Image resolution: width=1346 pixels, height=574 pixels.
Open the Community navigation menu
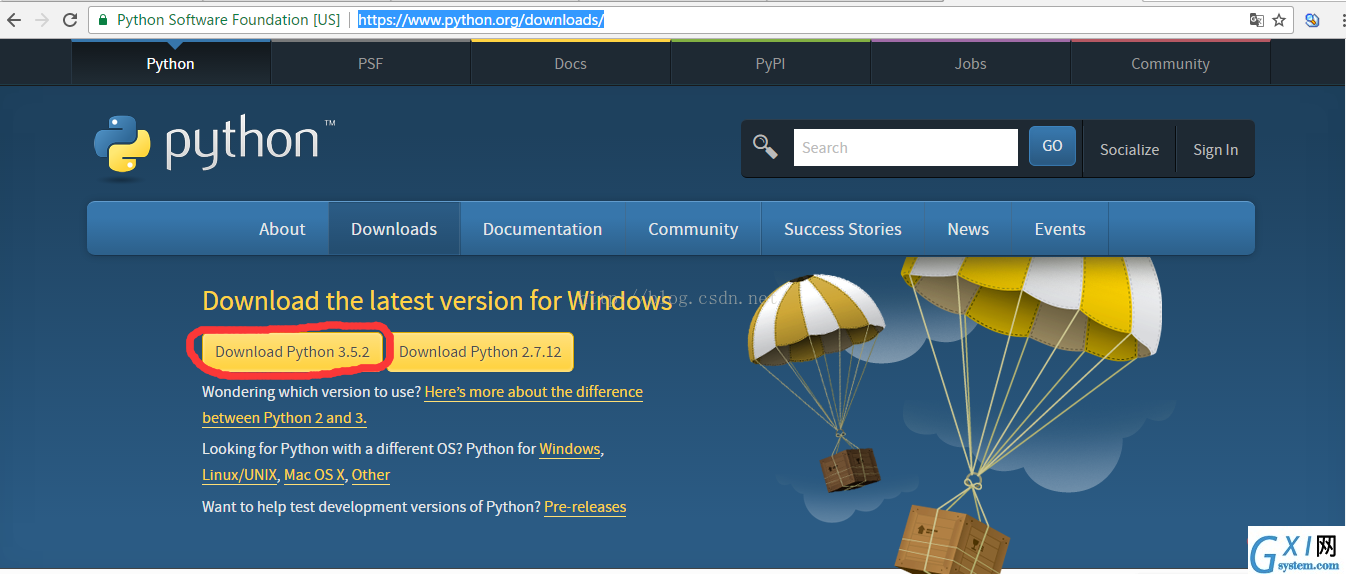pos(693,229)
